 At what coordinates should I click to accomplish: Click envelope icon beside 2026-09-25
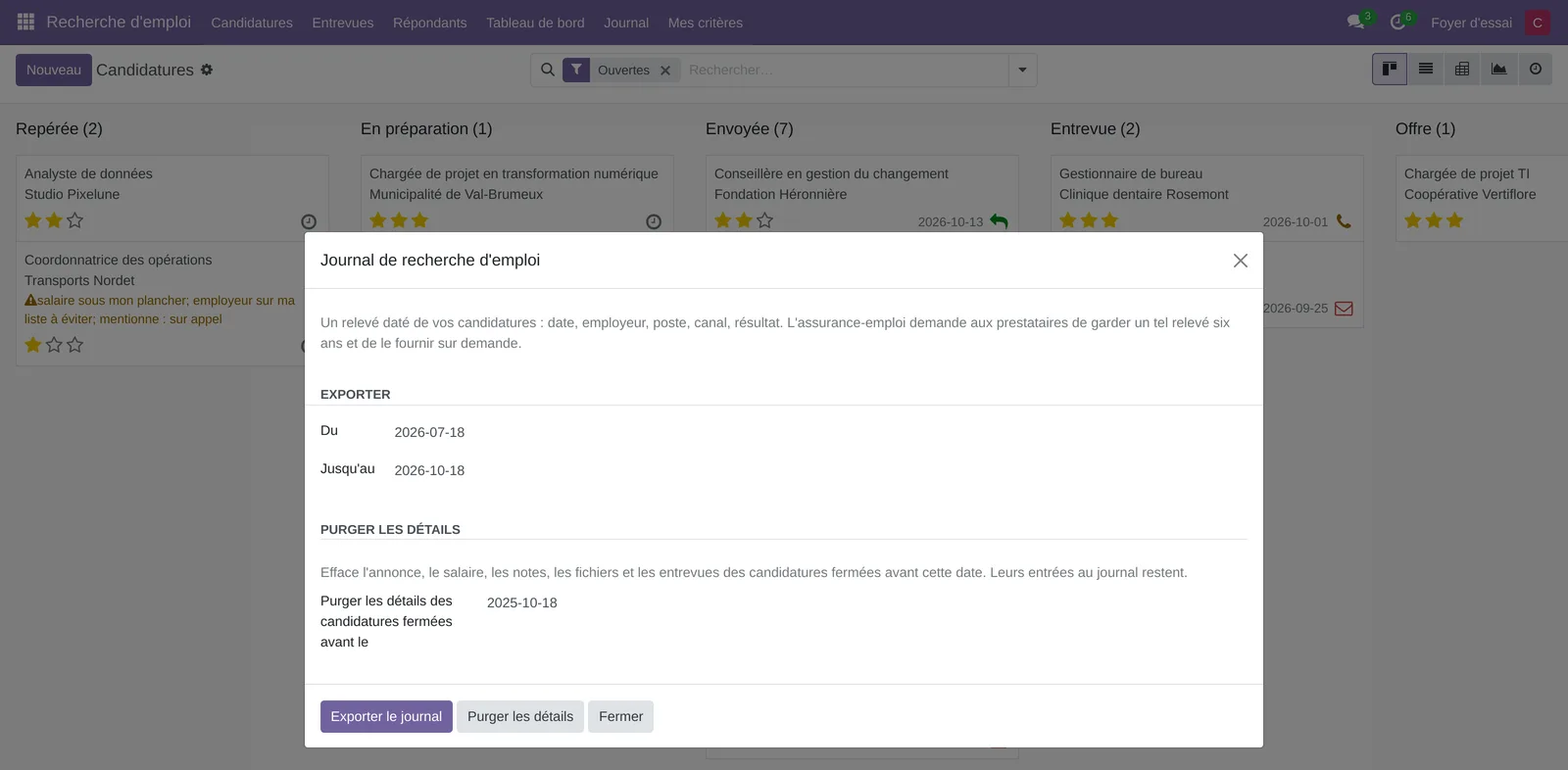[1345, 309]
